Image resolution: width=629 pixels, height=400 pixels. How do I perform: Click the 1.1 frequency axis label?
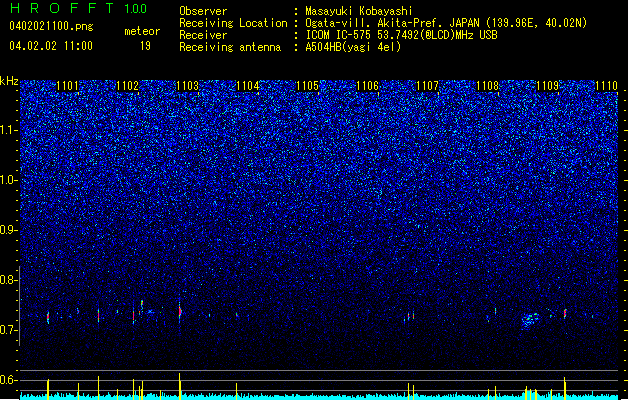pyautogui.click(x=9, y=130)
